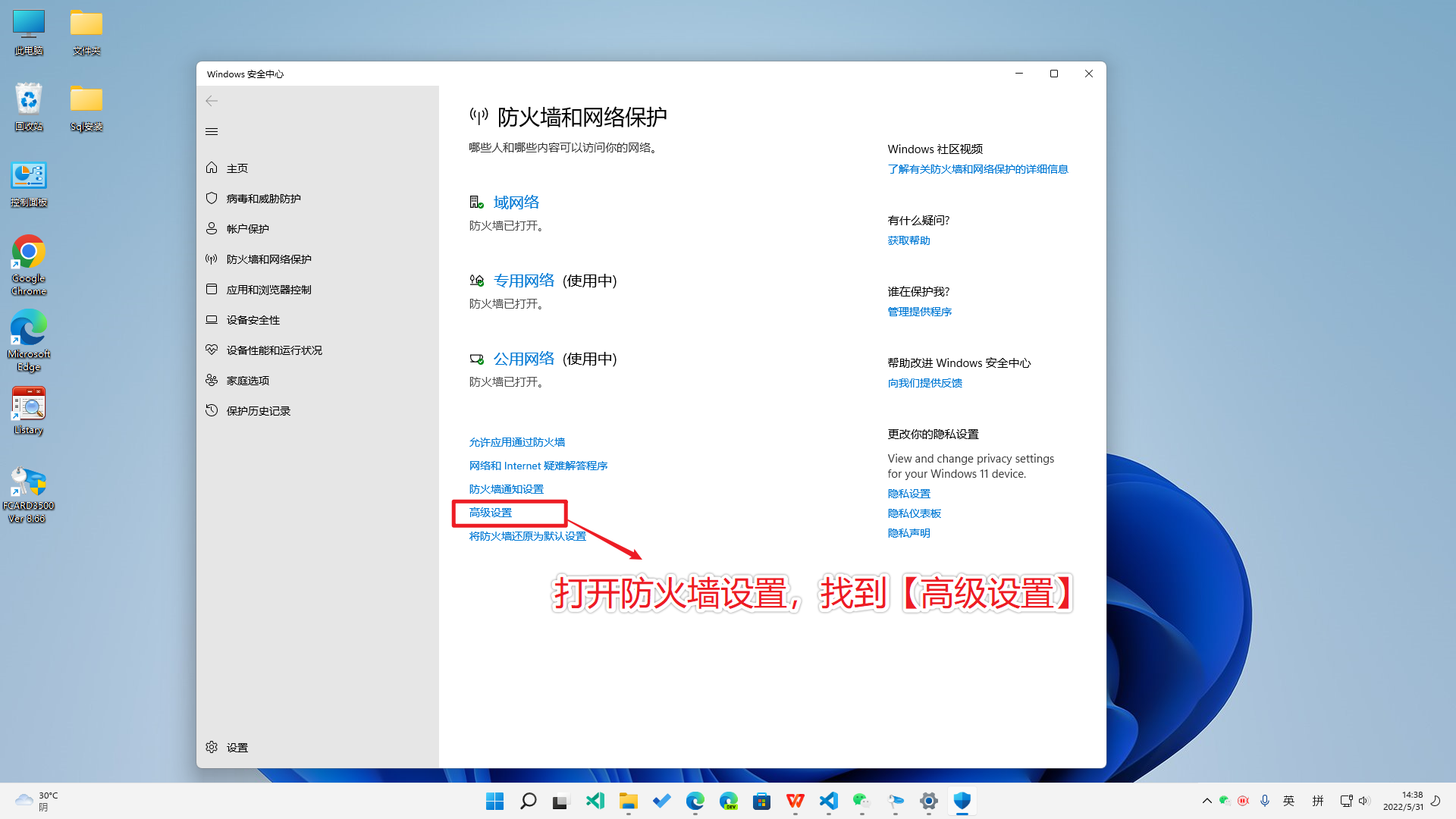Viewport: 1456px width, 819px height.
Task: Open green Visual Studio taskbar icon
Action: 595,801
